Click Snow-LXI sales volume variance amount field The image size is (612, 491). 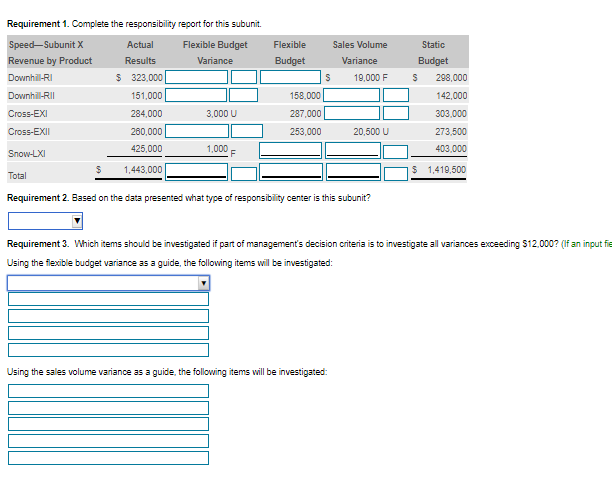pyautogui.click(x=353, y=151)
